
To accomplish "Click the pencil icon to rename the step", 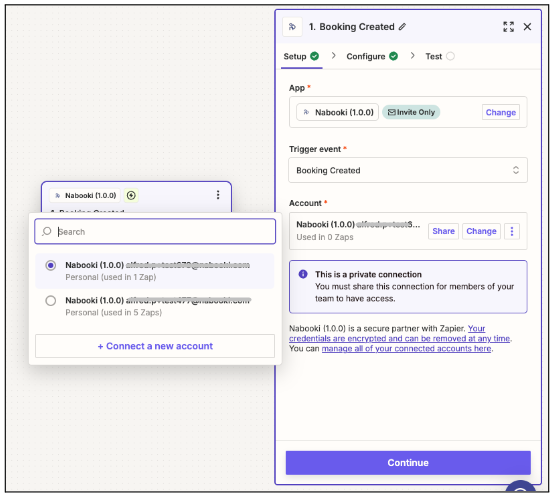I will (x=402, y=27).
